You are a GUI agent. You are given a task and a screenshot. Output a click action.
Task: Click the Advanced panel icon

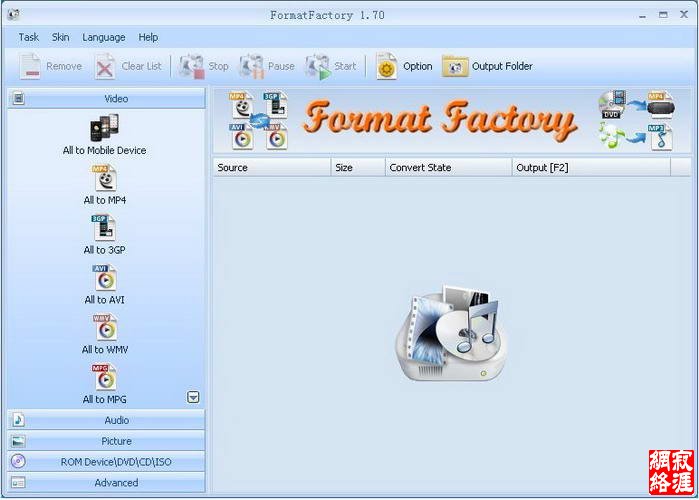pyautogui.click(x=18, y=483)
